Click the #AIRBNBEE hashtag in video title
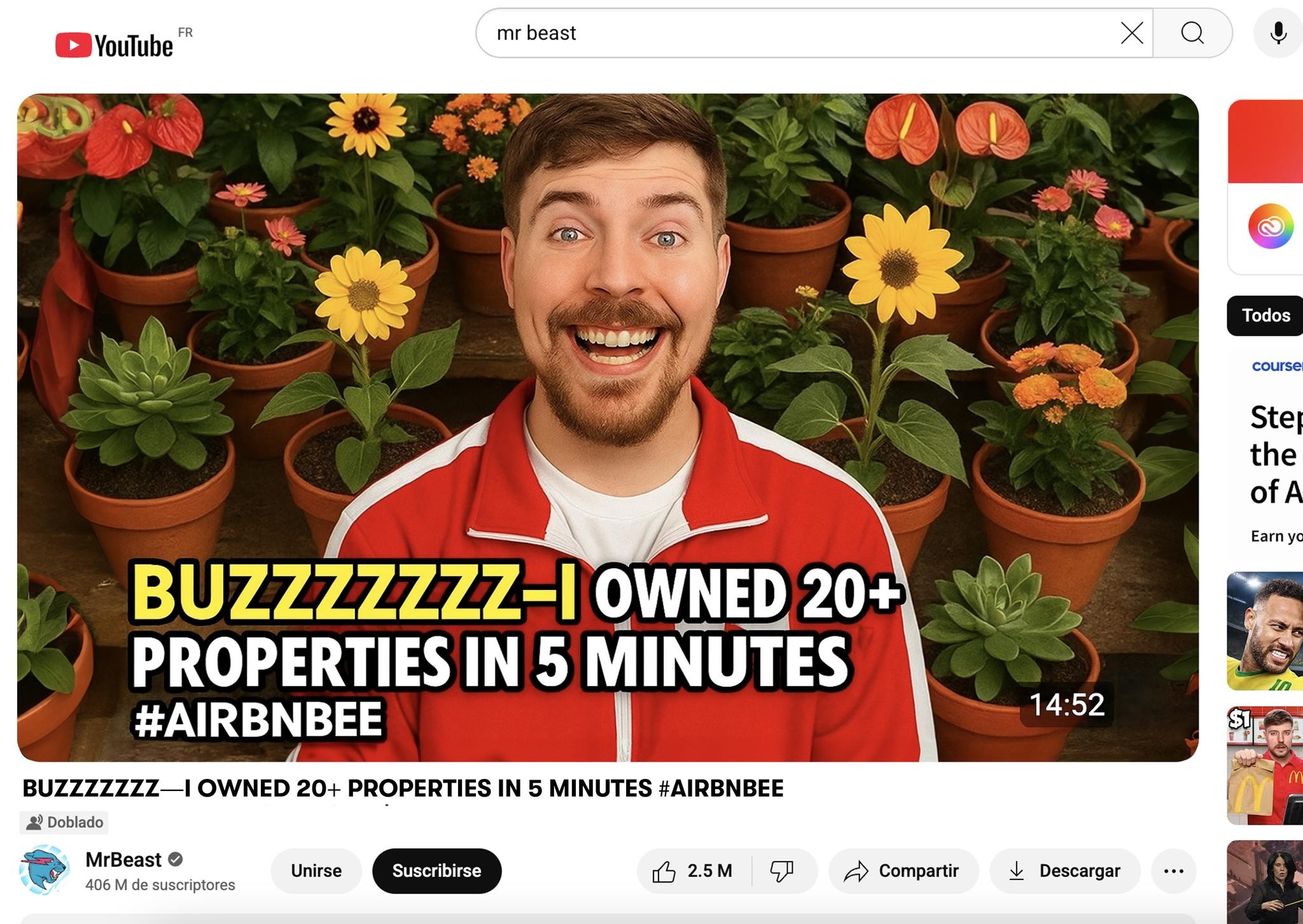This screenshot has width=1303, height=924. click(x=721, y=788)
